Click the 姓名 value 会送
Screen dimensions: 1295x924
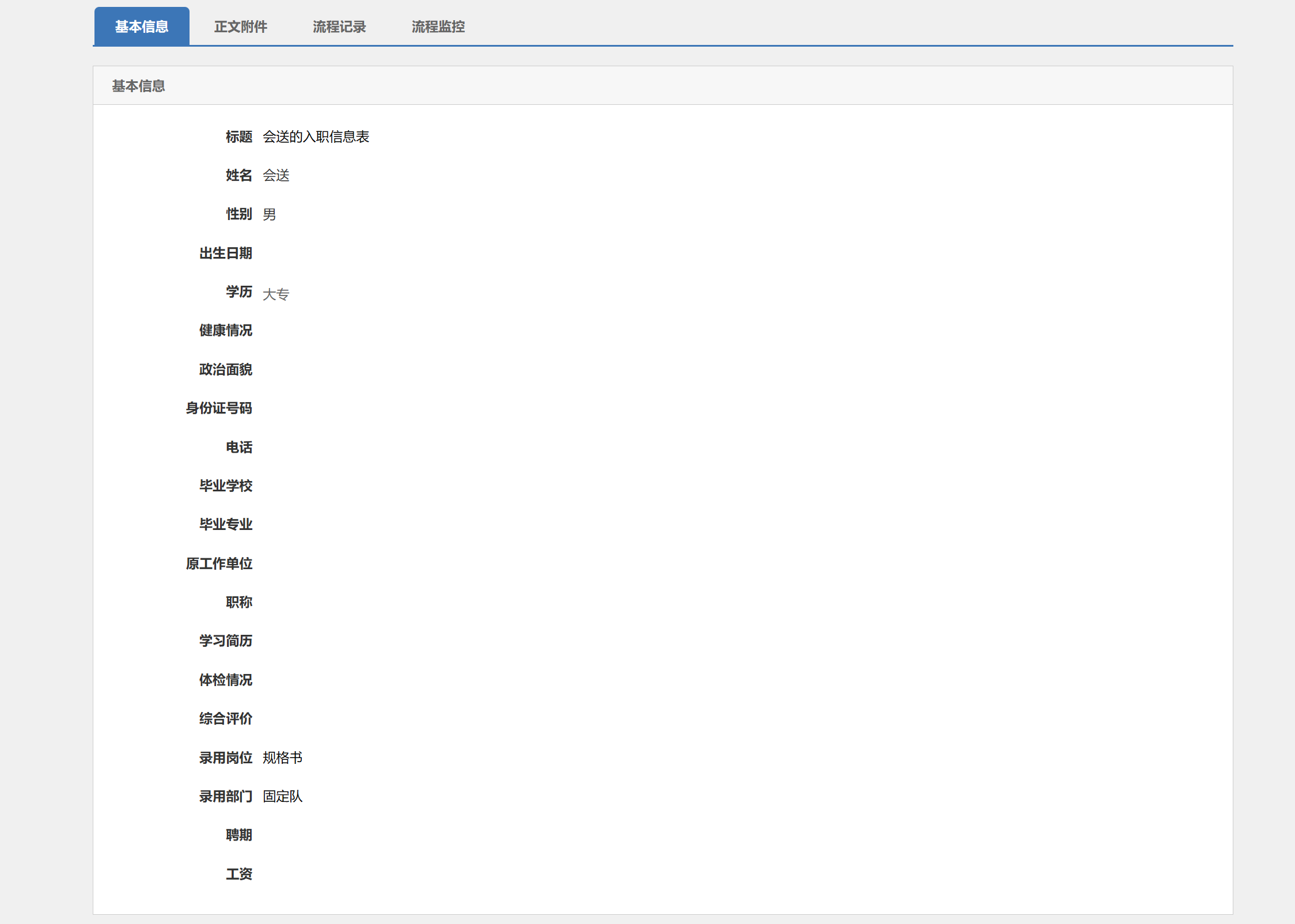point(276,175)
